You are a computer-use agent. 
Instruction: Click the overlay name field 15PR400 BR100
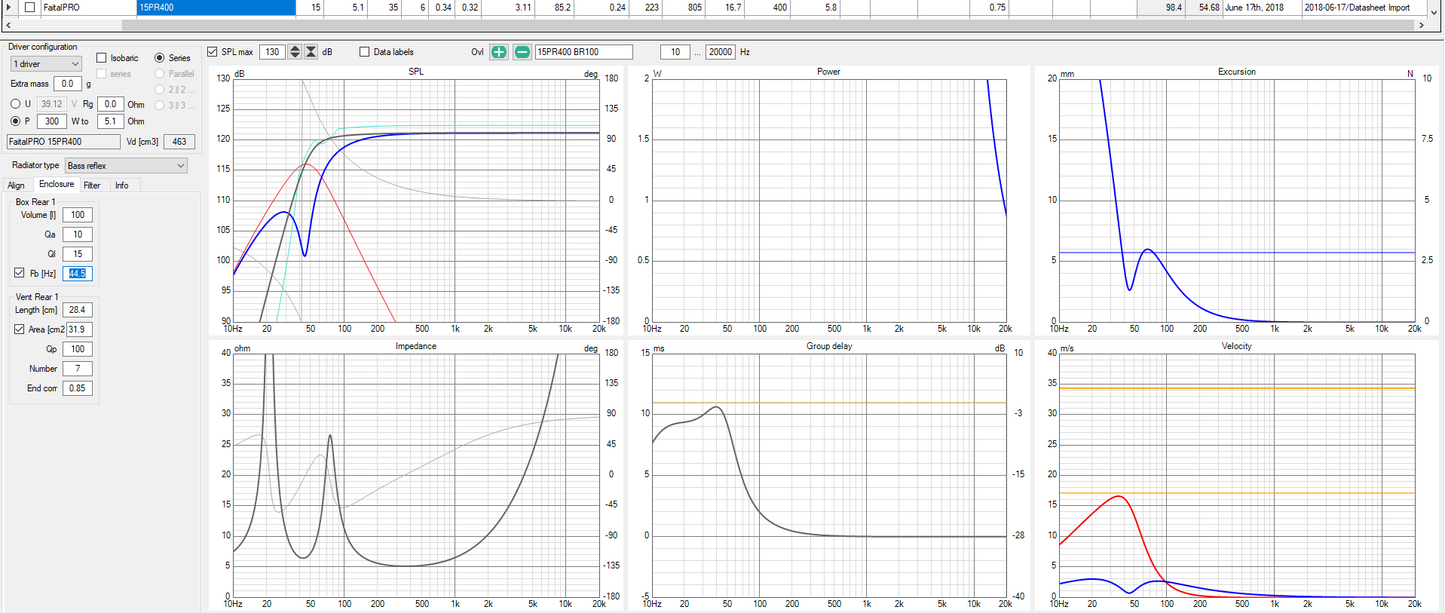(x=584, y=52)
